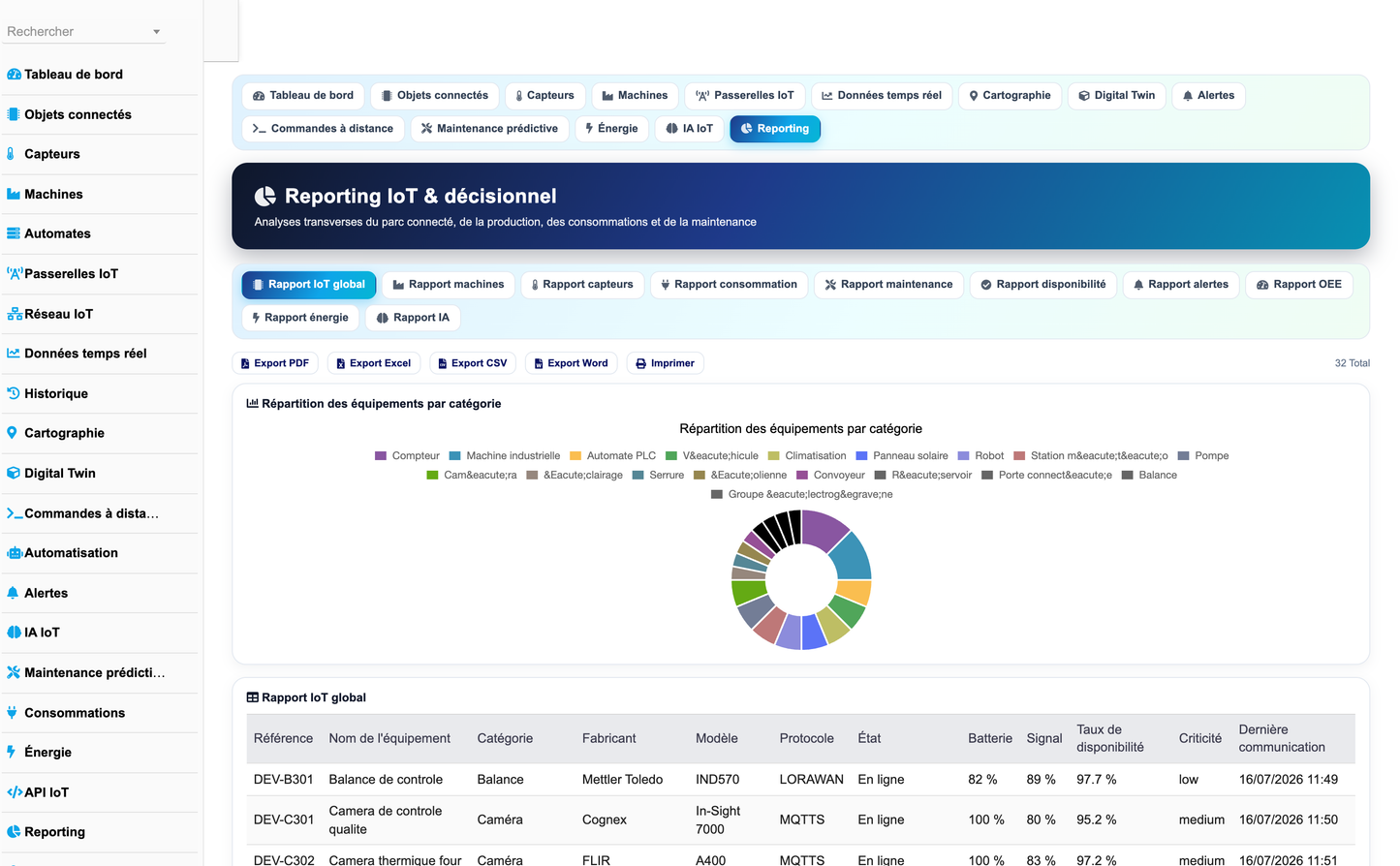Open the Rechercher dropdown arrow

tap(156, 32)
